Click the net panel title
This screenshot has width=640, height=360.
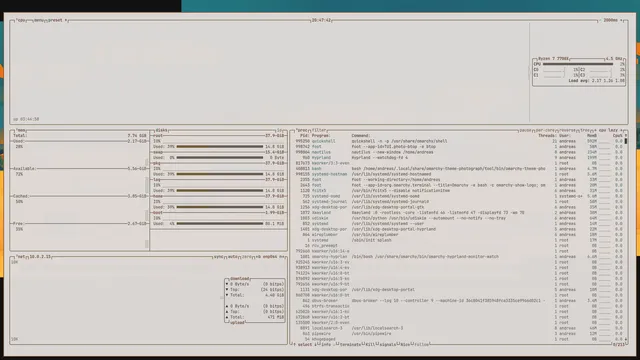click(22, 257)
